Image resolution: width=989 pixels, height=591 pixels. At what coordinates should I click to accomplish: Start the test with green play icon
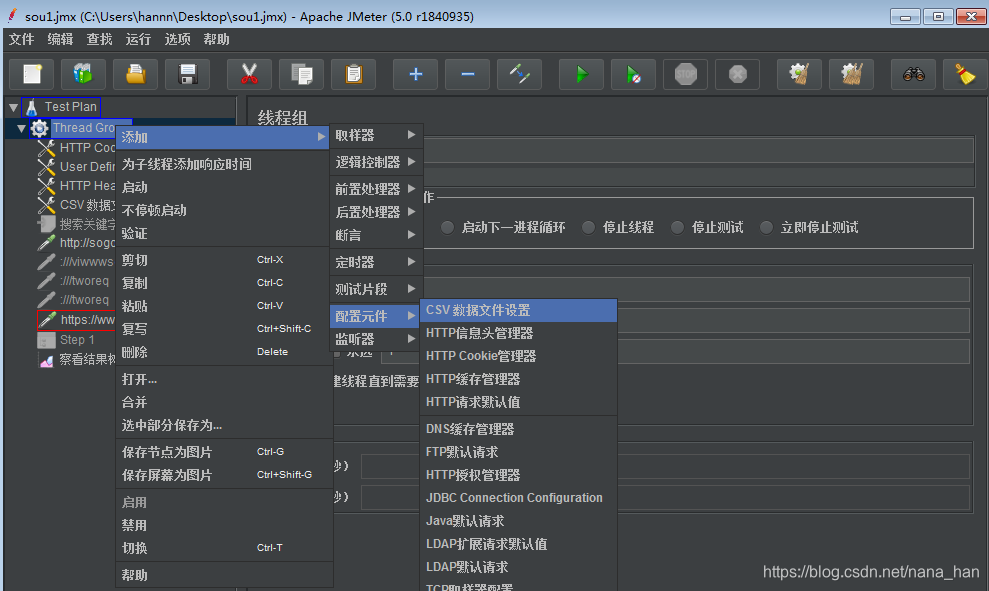click(582, 74)
